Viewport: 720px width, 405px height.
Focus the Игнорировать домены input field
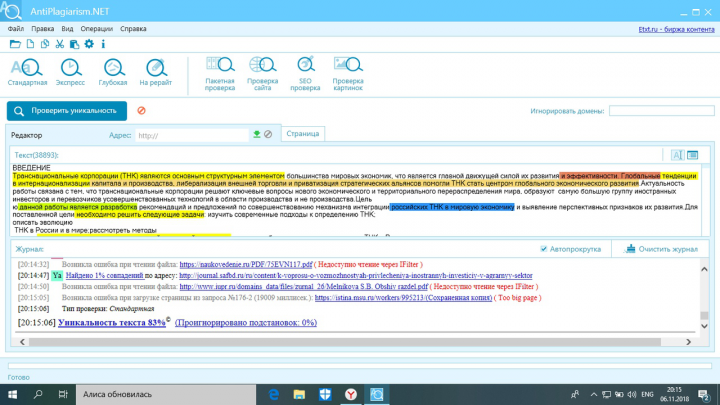pyautogui.click(x=662, y=111)
